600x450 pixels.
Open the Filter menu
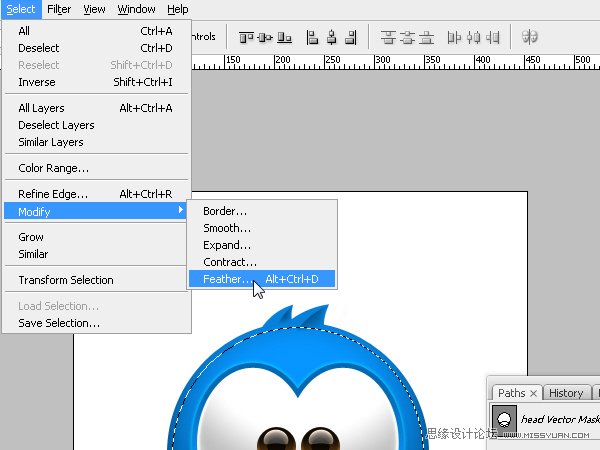[x=59, y=9]
